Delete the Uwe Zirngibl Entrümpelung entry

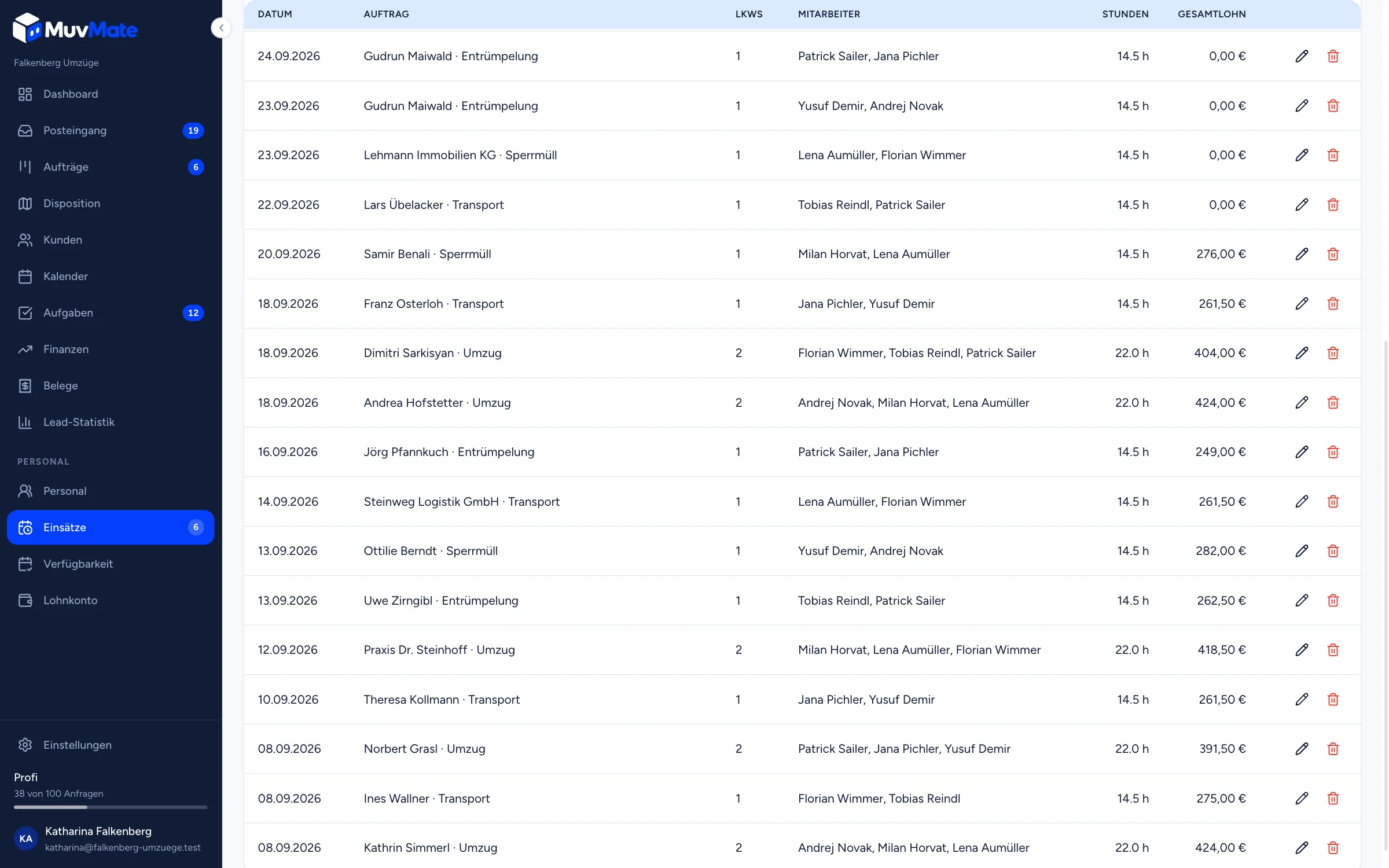tap(1333, 601)
